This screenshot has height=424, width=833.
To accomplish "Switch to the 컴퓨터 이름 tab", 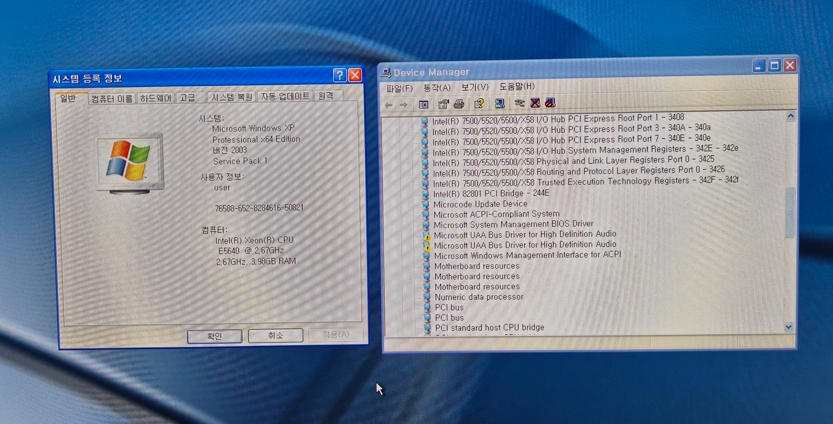I will pos(112,99).
